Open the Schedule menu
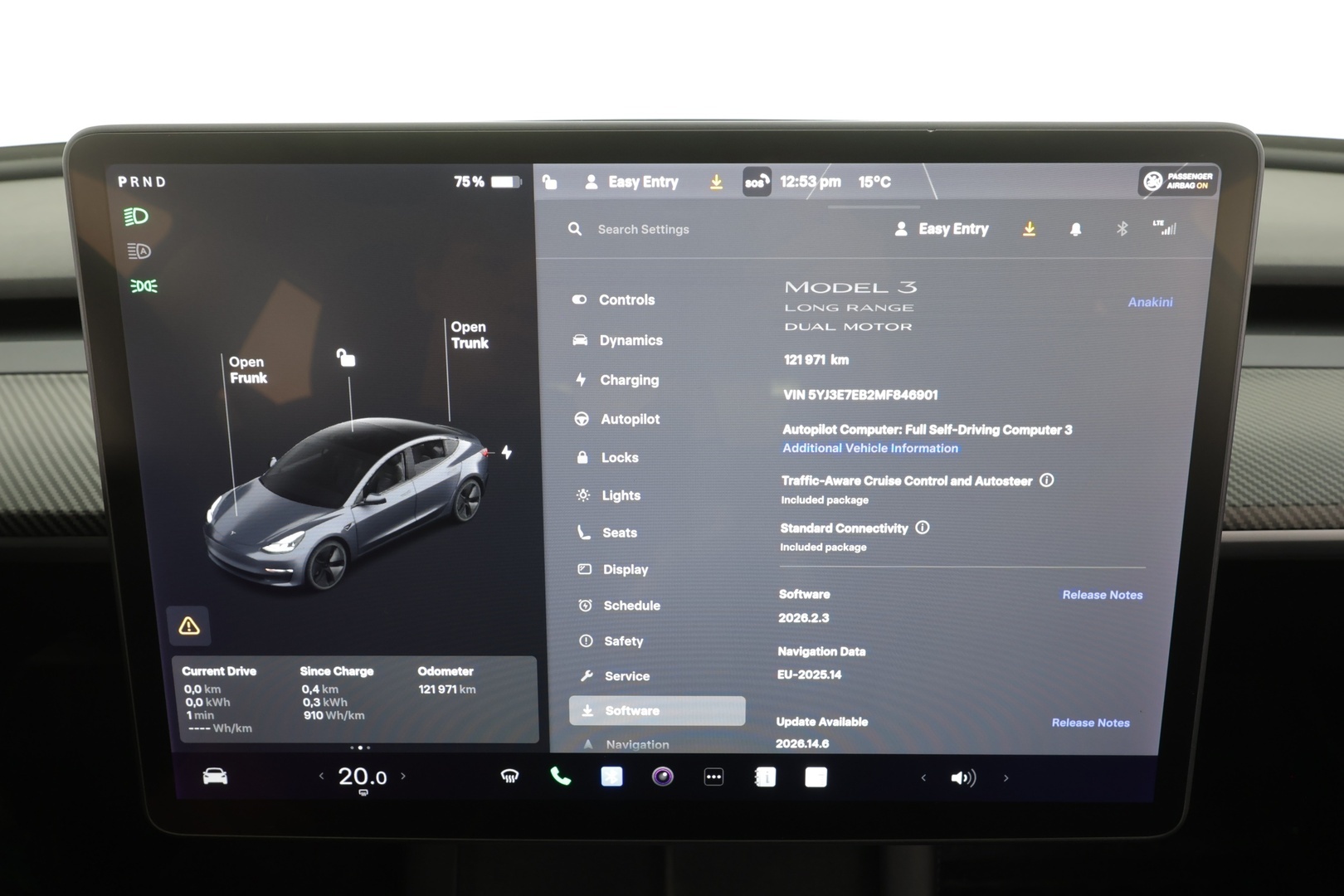The width and height of the screenshot is (1344, 896). 620,606
